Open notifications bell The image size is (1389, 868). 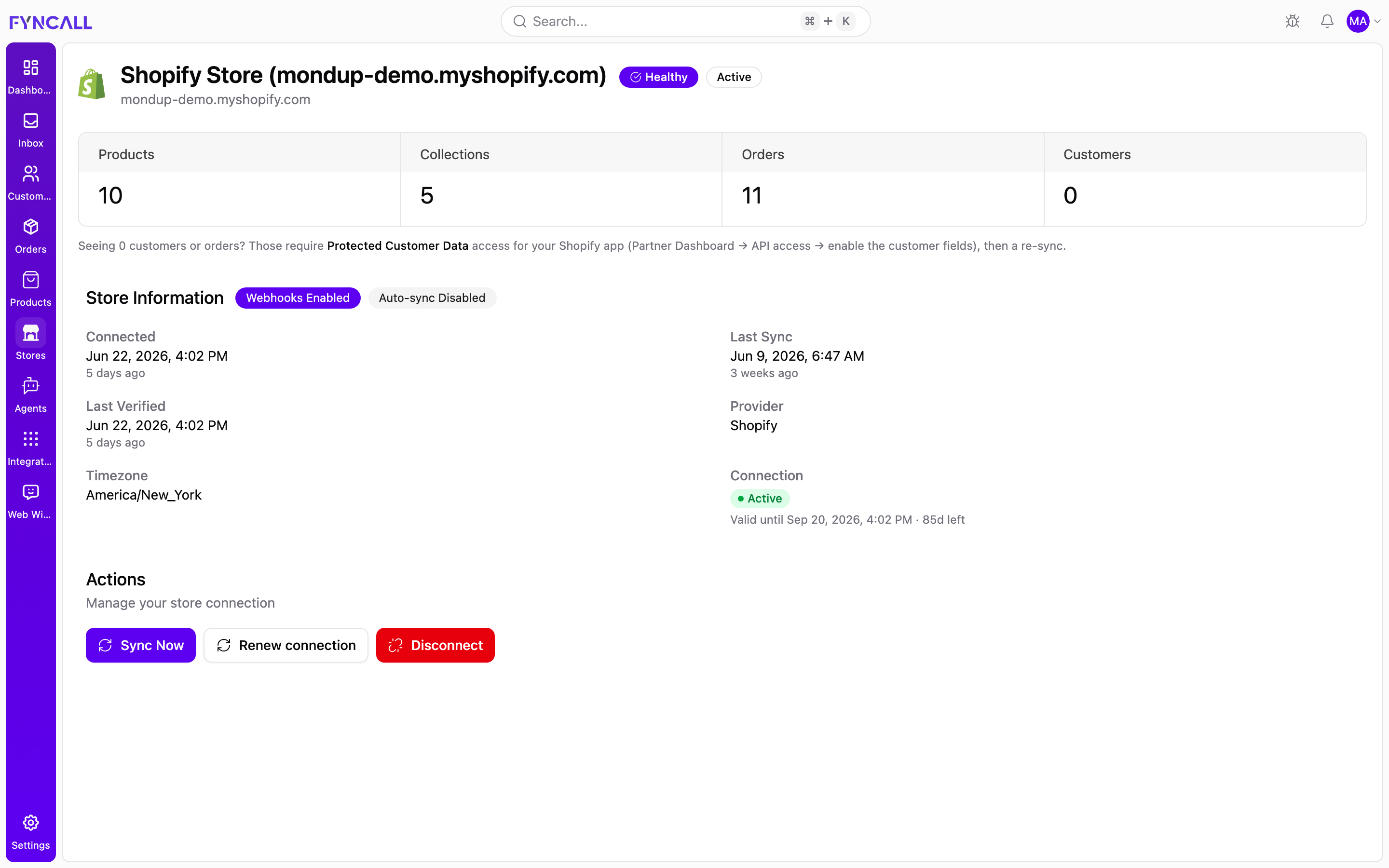click(x=1327, y=21)
